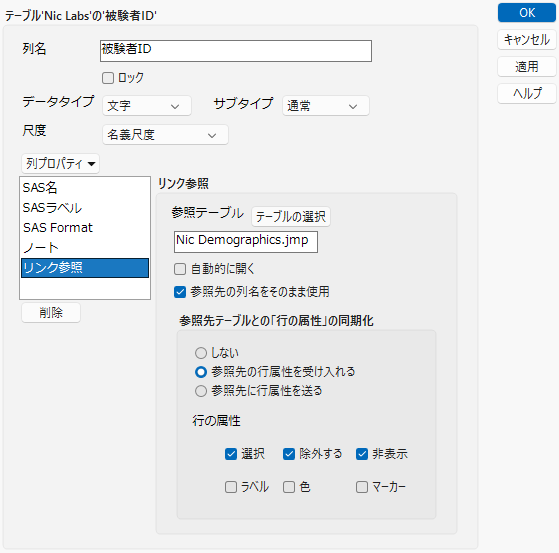Enable the マーカー row attribute checkbox
Image resolution: width=559 pixels, height=553 pixels.
click(362, 487)
